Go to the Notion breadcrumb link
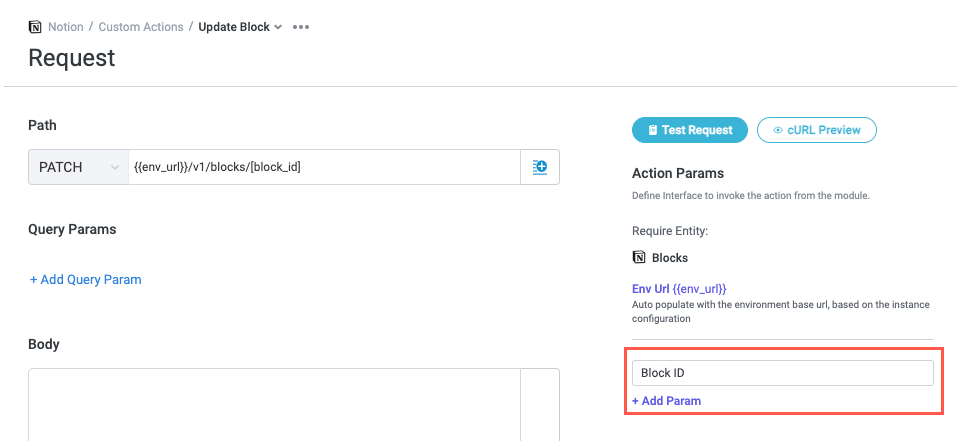Screen dimensions: 957x441 click(65, 27)
